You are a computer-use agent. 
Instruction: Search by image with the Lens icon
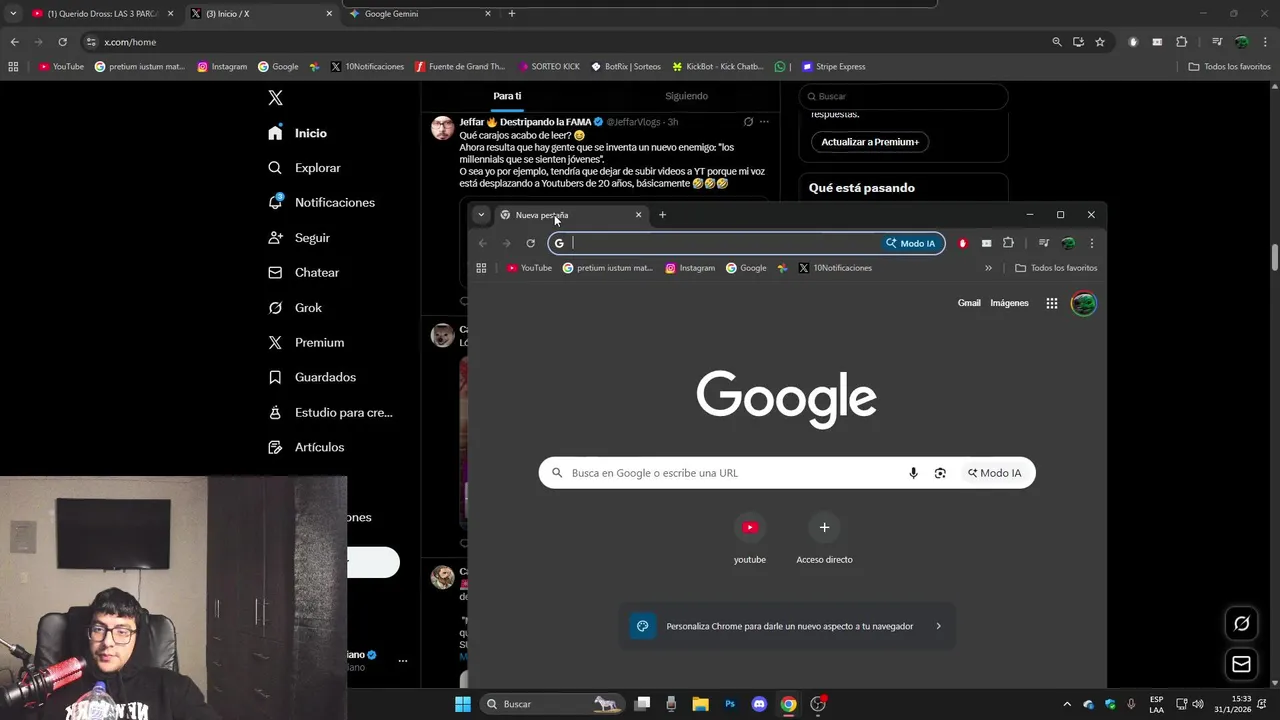tap(940, 473)
